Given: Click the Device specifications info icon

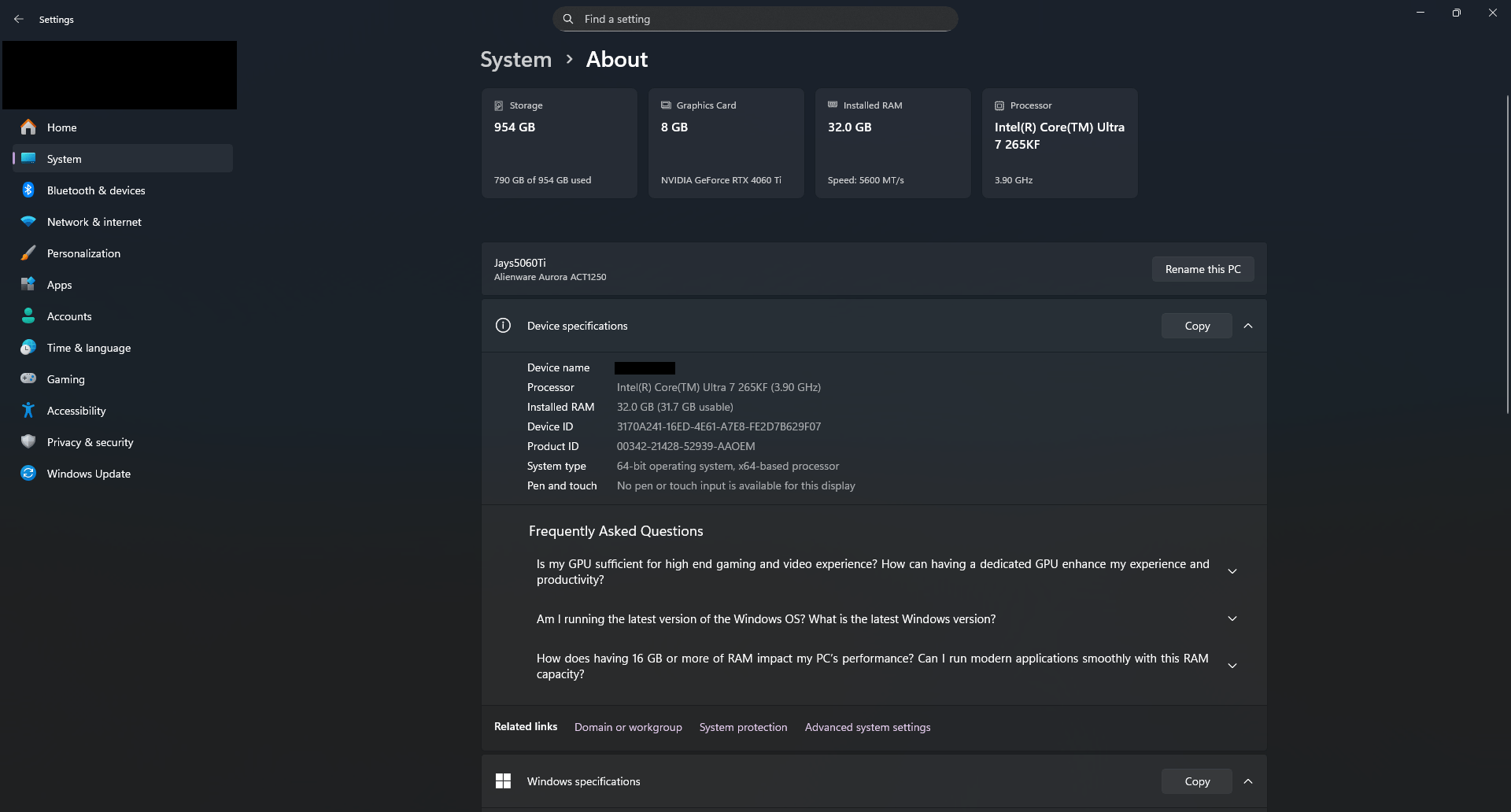Looking at the screenshot, I should (x=503, y=325).
